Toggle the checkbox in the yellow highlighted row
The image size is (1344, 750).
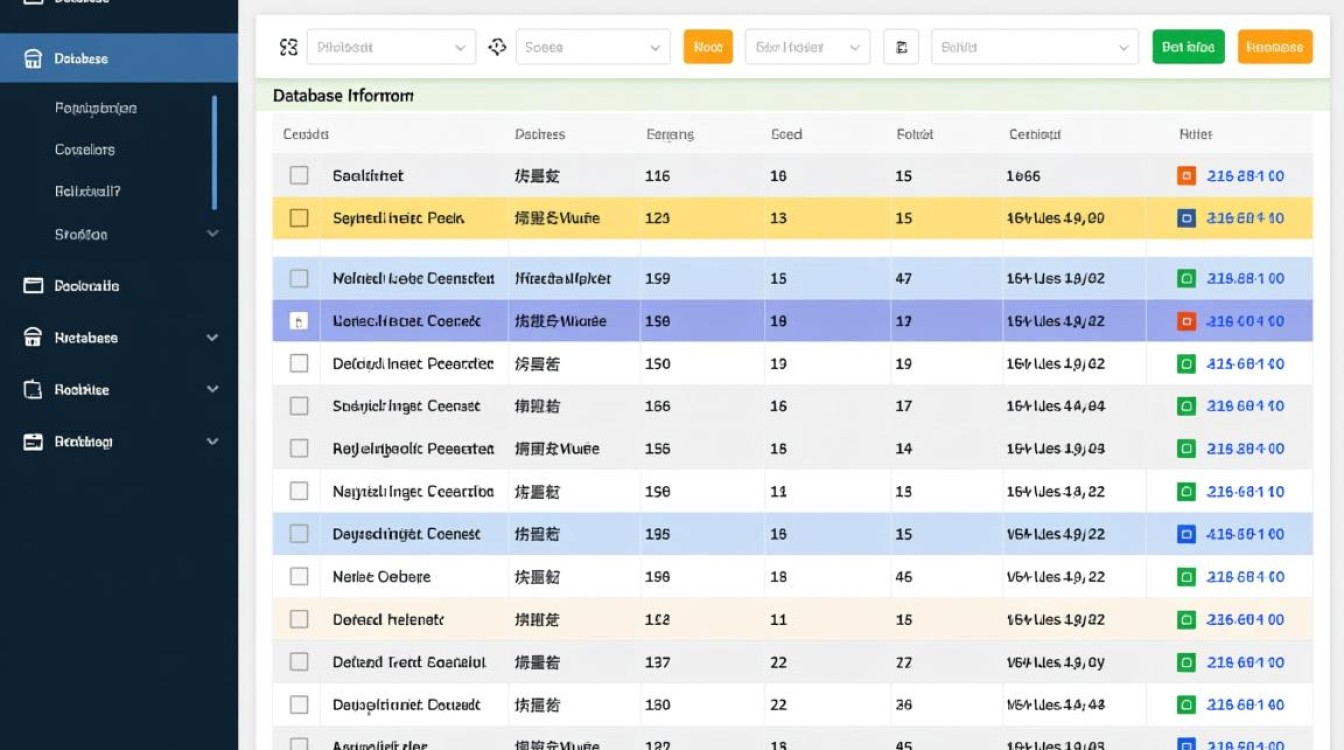[x=299, y=218]
